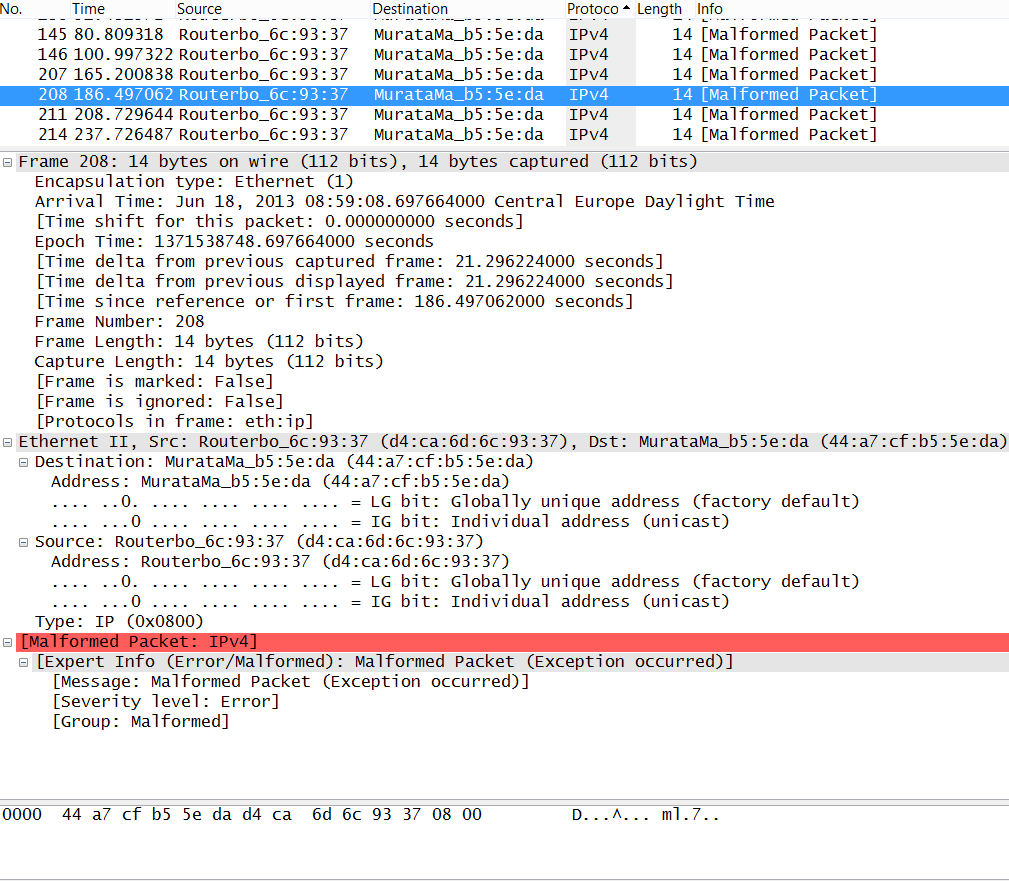Collapse the Frame 208 section
This screenshot has height=881, width=1009.
pos(8,162)
